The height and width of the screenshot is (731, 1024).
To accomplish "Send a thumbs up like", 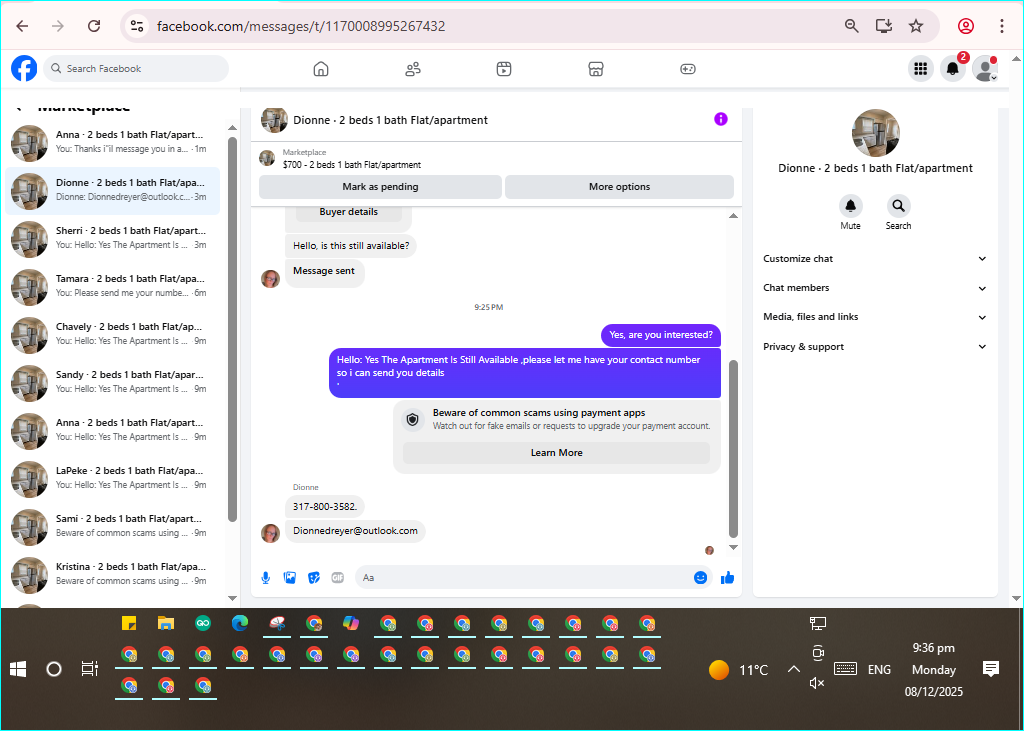I will point(728,577).
